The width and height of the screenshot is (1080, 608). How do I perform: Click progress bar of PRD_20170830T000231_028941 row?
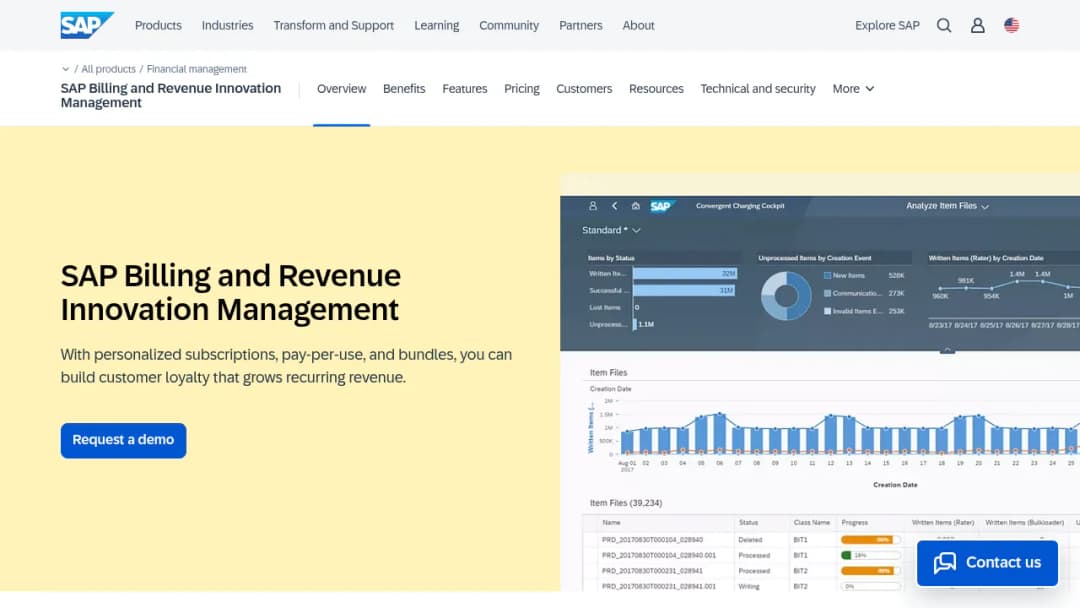tap(870, 571)
